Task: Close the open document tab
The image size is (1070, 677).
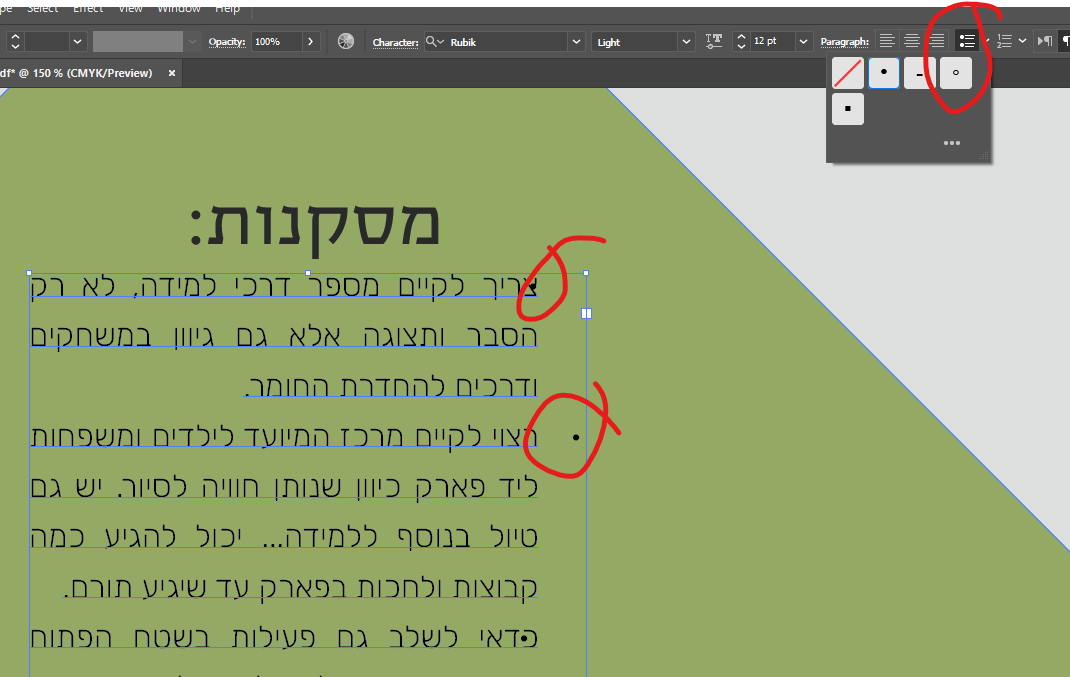Action: [x=172, y=73]
